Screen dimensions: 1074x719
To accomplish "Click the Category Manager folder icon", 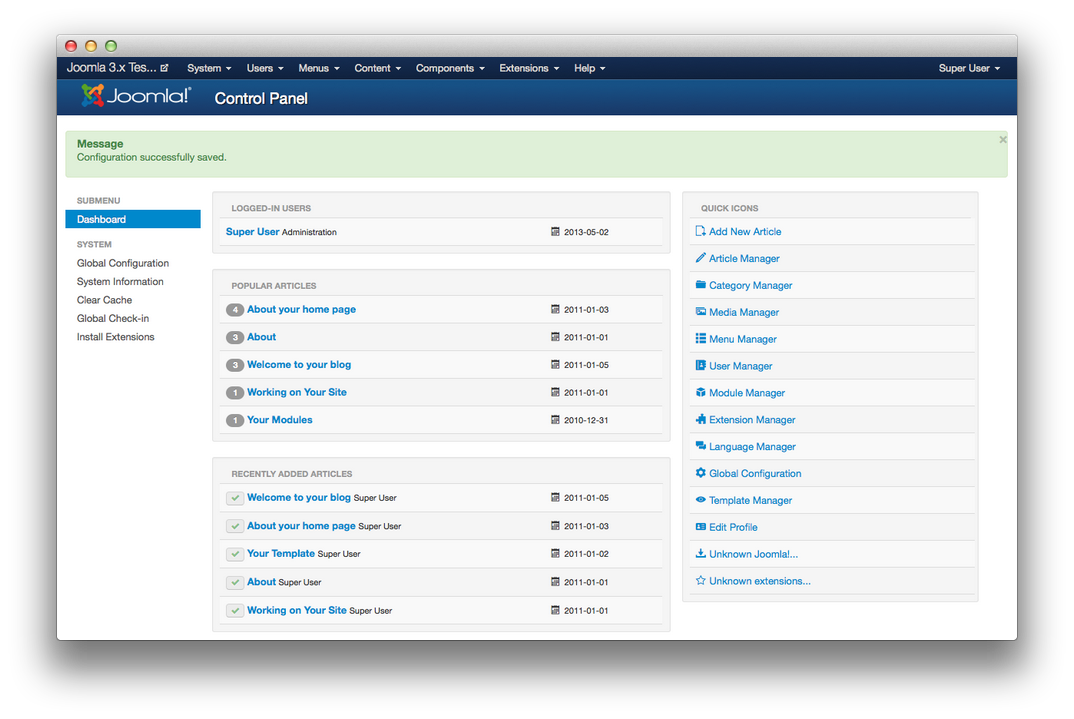I will (701, 285).
